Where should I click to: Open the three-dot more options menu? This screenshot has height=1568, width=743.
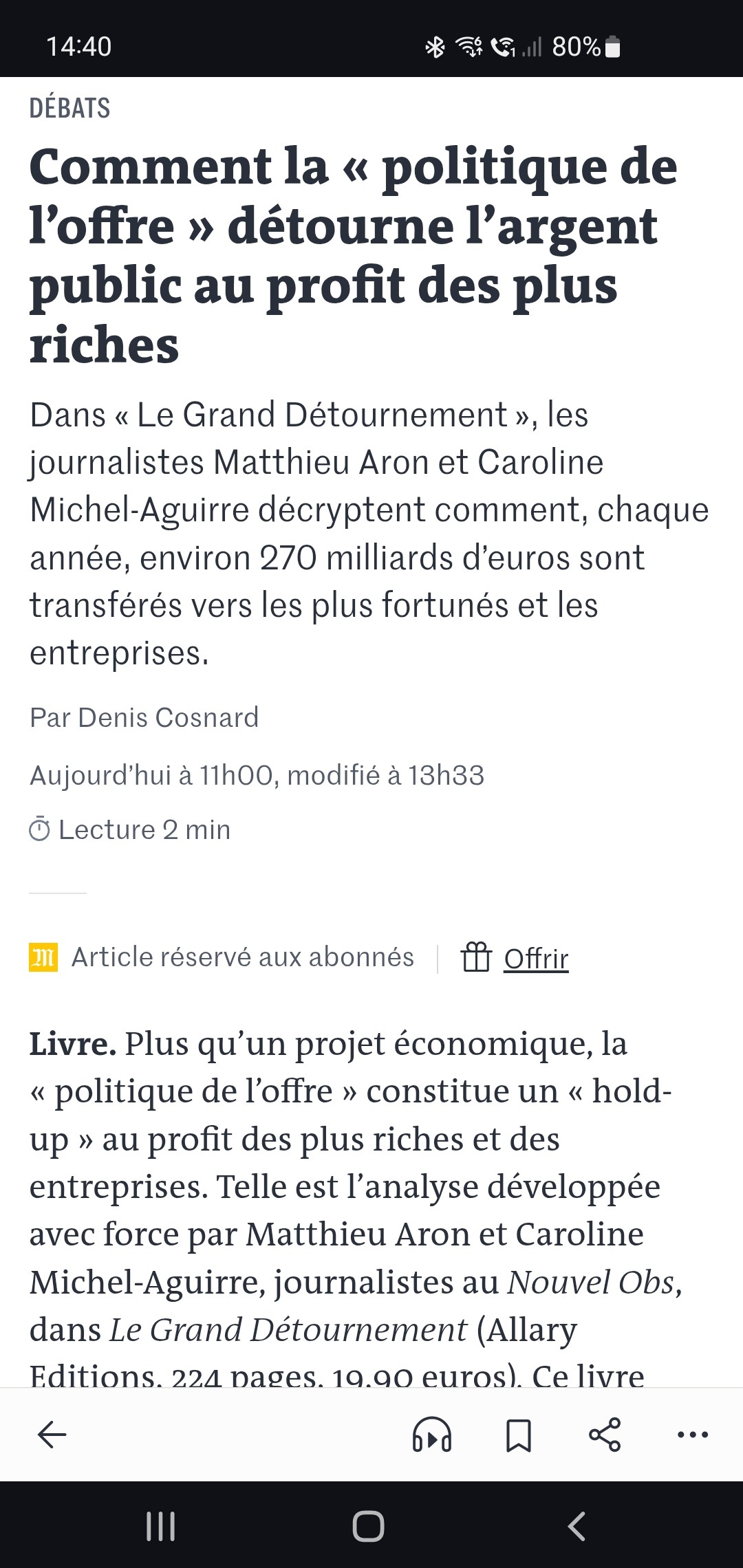[x=692, y=1435]
